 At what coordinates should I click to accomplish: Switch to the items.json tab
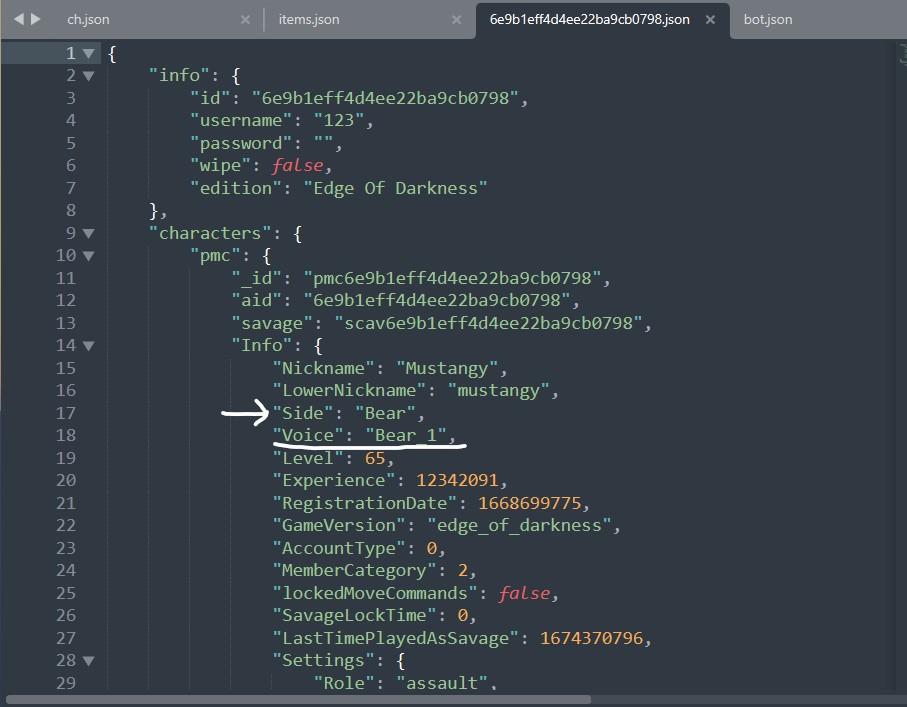point(309,19)
